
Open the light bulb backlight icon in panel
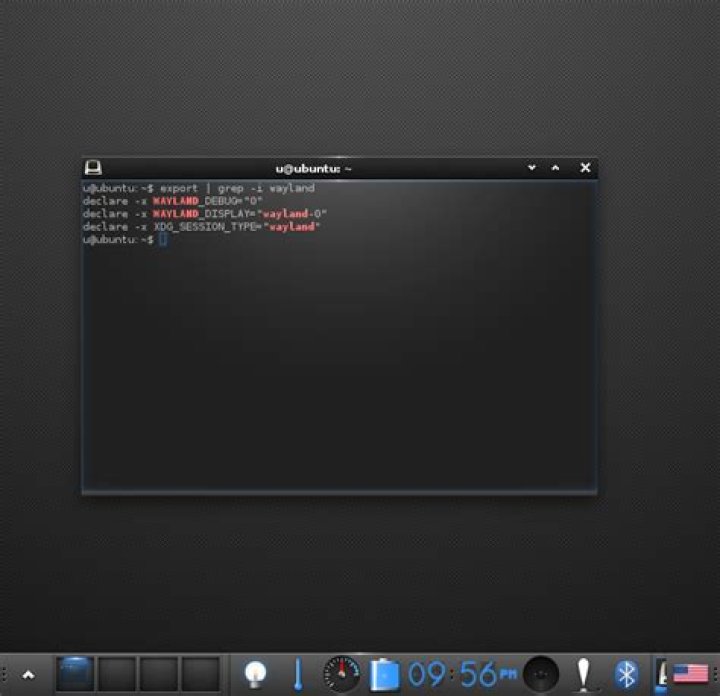click(x=255, y=674)
